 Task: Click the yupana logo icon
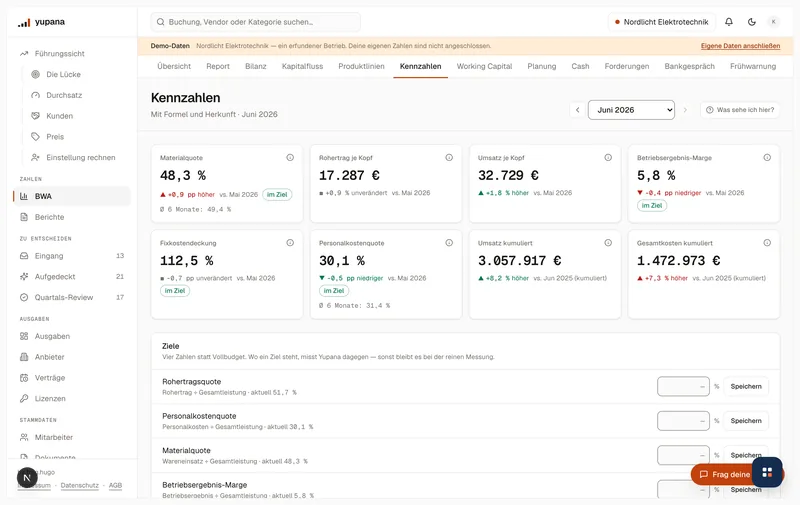[24, 22]
